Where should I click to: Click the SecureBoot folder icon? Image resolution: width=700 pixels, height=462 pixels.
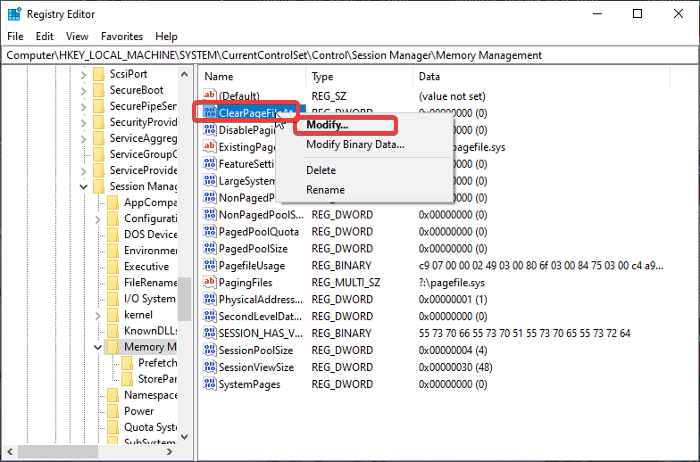coord(98,90)
